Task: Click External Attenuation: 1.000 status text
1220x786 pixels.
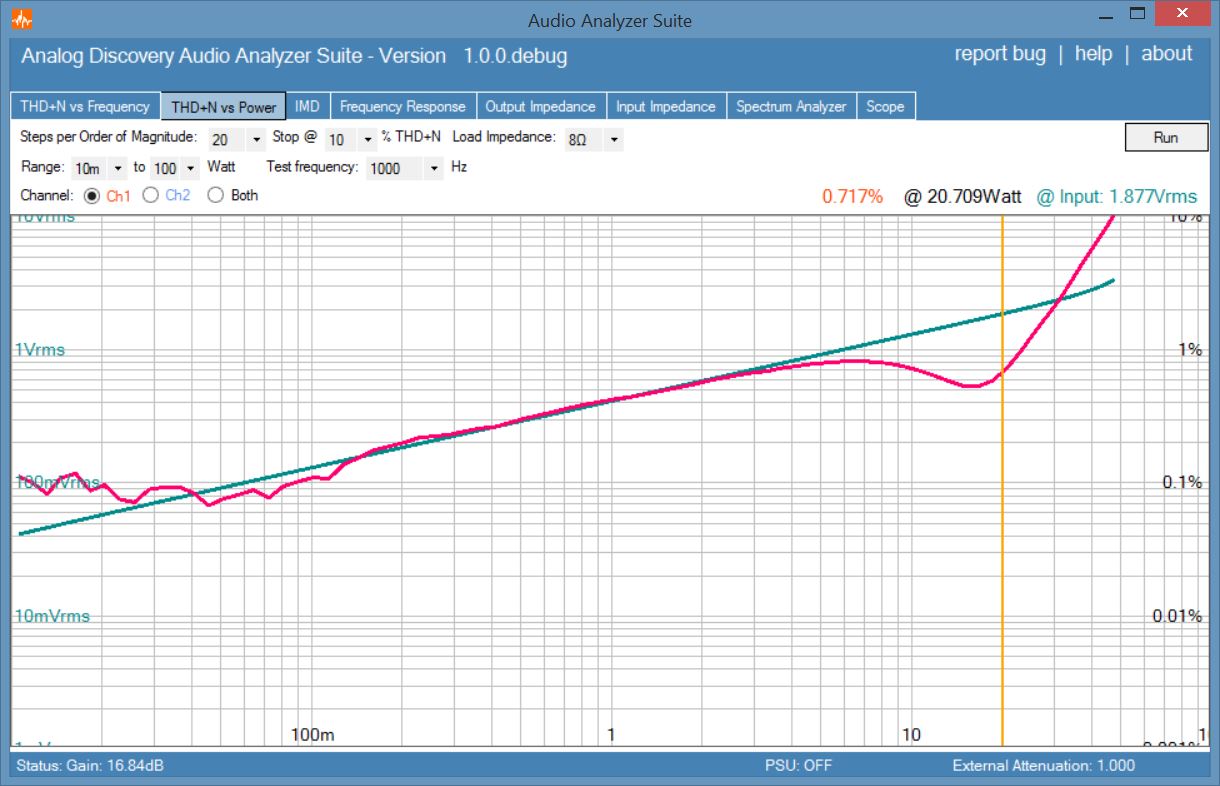Action: pyautogui.click(x=1044, y=766)
